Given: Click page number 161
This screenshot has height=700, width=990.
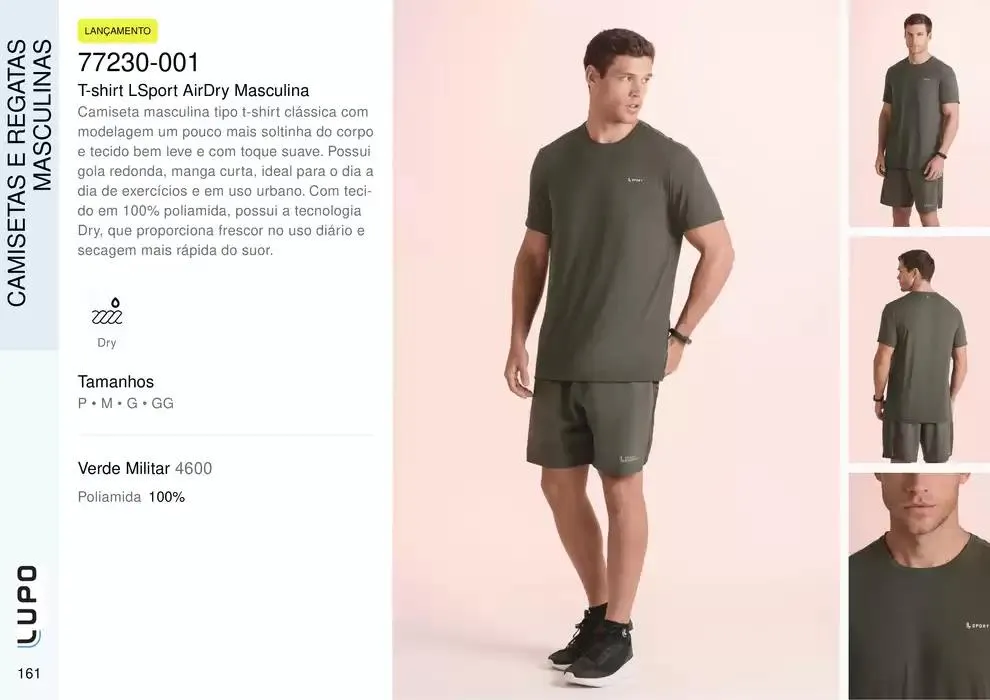Looking at the screenshot, I should point(29,673).
